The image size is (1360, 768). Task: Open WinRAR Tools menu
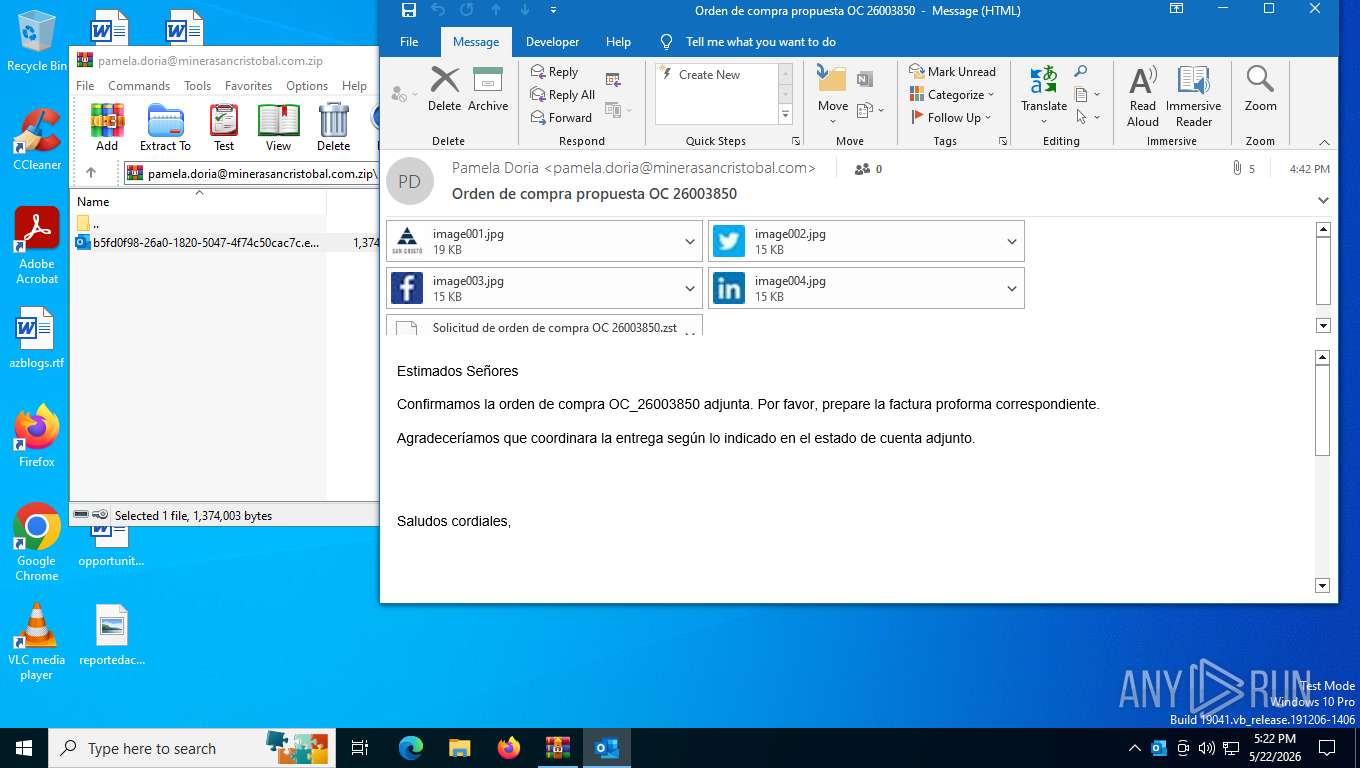(x=197, y=86)
